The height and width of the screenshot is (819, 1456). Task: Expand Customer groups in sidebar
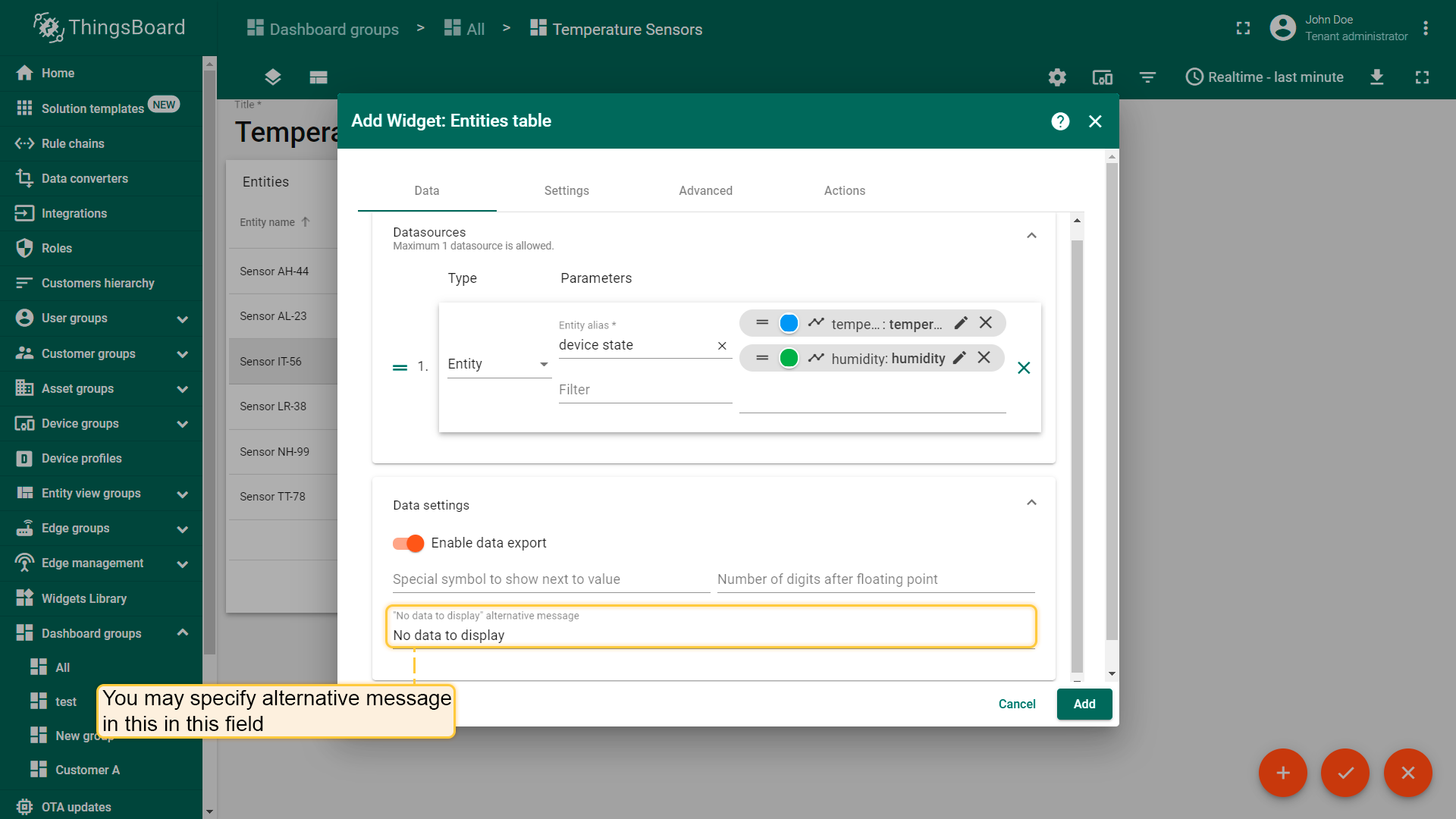(x=182, y=354)
